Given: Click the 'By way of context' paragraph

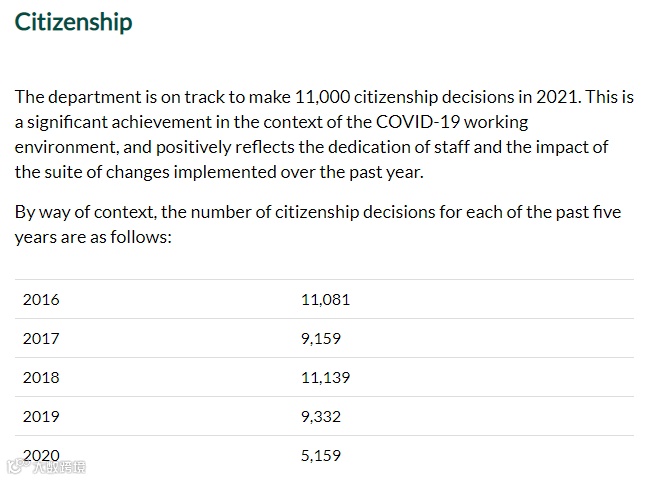Looking at the screenshot, I should click(x=318, y=225).
